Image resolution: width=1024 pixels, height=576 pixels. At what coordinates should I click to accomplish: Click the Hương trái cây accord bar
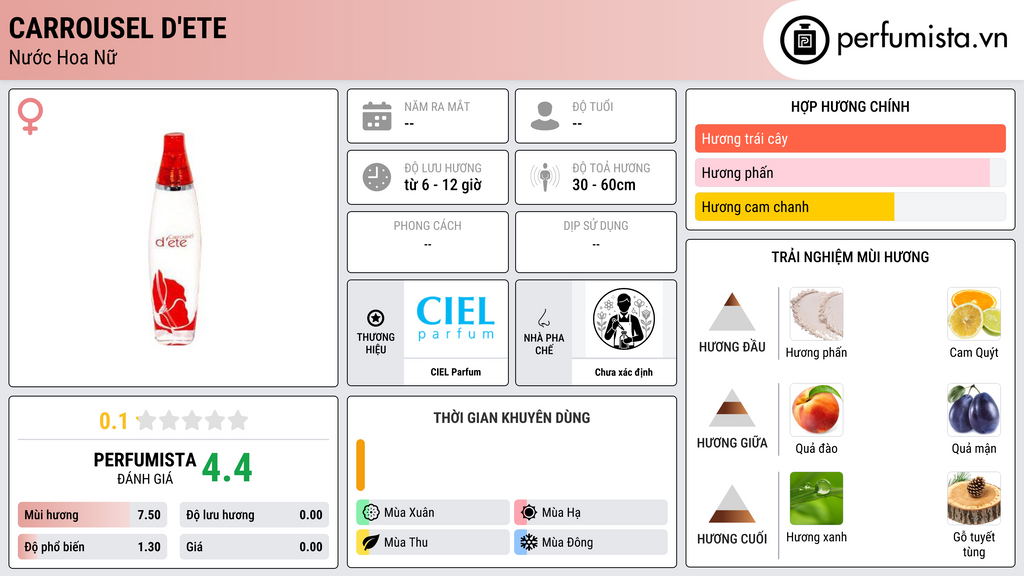850,138
